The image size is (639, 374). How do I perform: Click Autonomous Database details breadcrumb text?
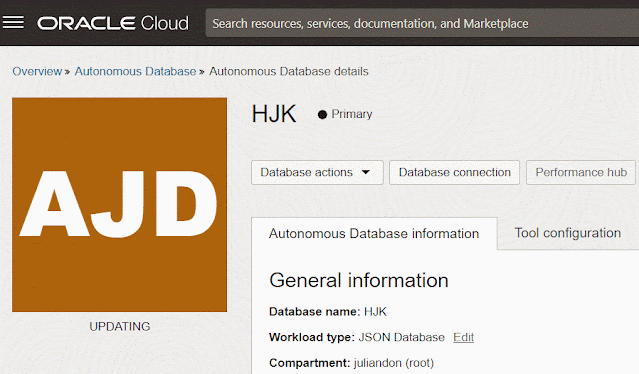tap(289, 71)
